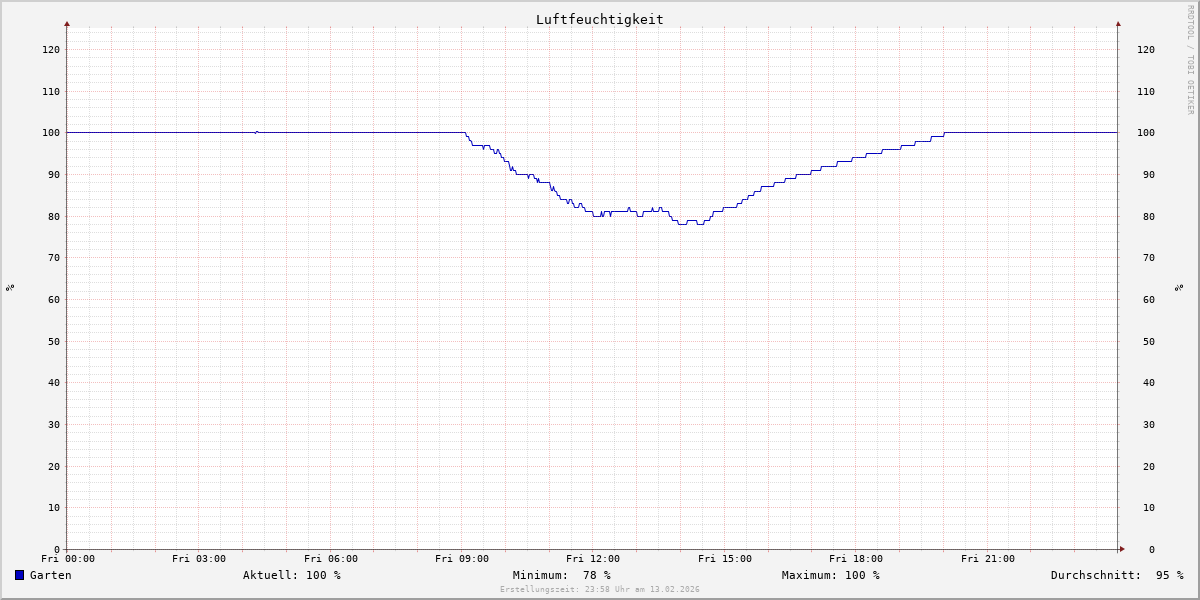Click the Garten legend label
The width and height of the screenshot is (1200, 600).
click(50, 575)
